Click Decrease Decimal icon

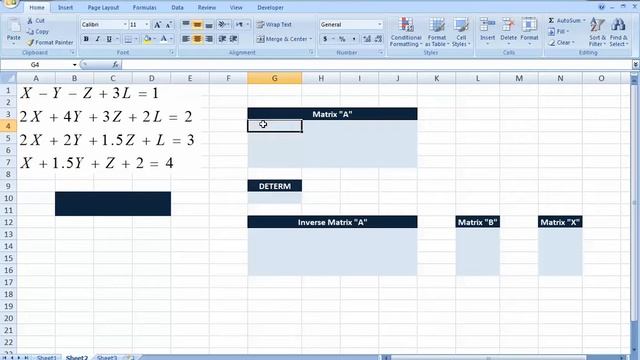(378, 39)
